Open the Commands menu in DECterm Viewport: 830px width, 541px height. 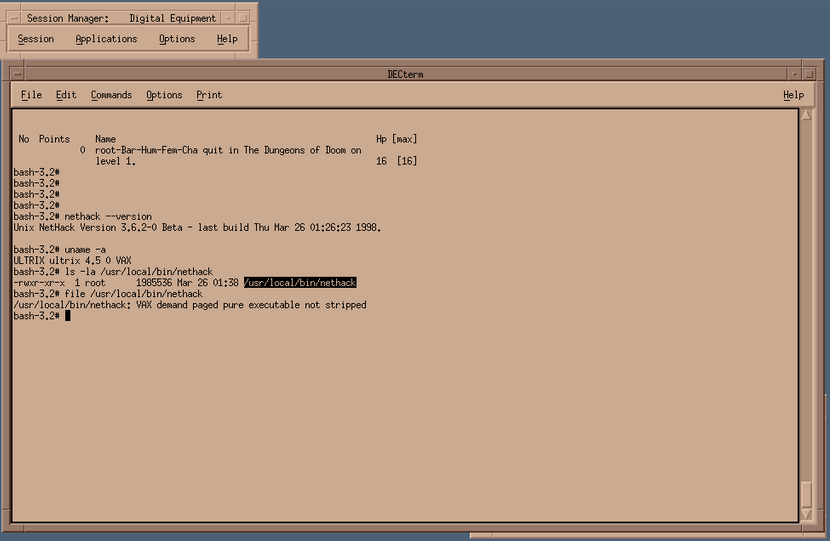(x=111, y=95)
